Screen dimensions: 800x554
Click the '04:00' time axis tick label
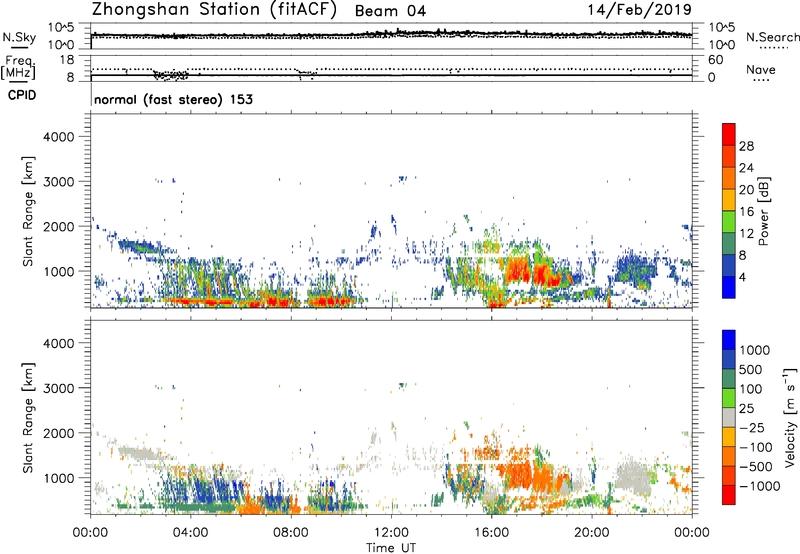click(x=190, y=533)
